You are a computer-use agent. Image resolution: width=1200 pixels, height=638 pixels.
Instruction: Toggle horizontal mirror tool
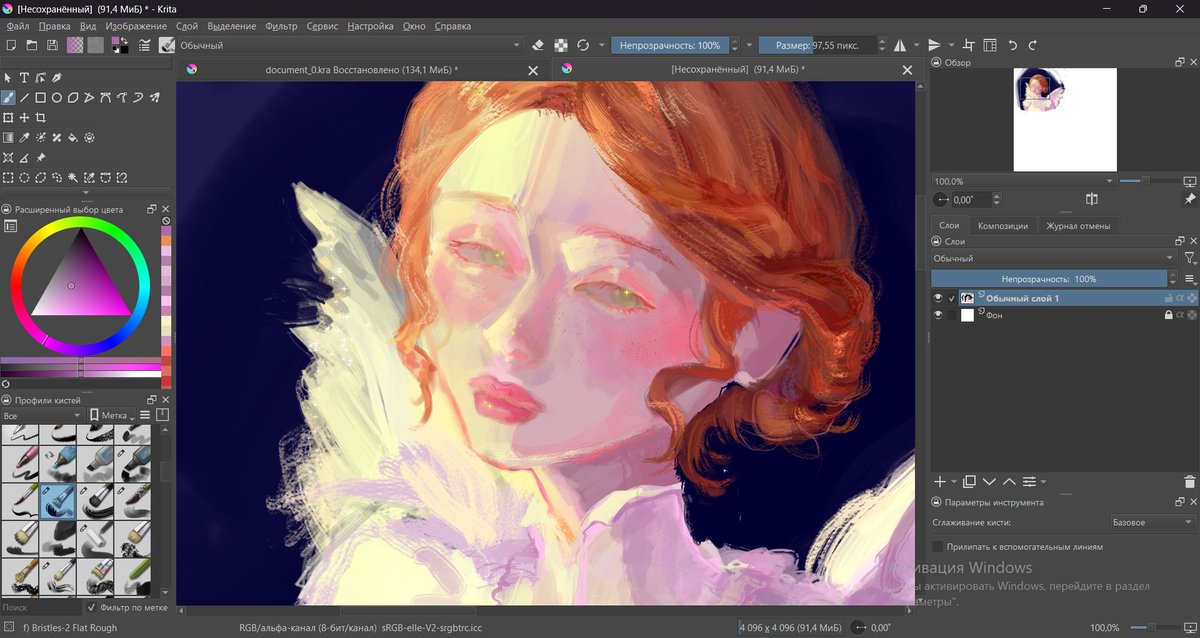click(900, 45)
